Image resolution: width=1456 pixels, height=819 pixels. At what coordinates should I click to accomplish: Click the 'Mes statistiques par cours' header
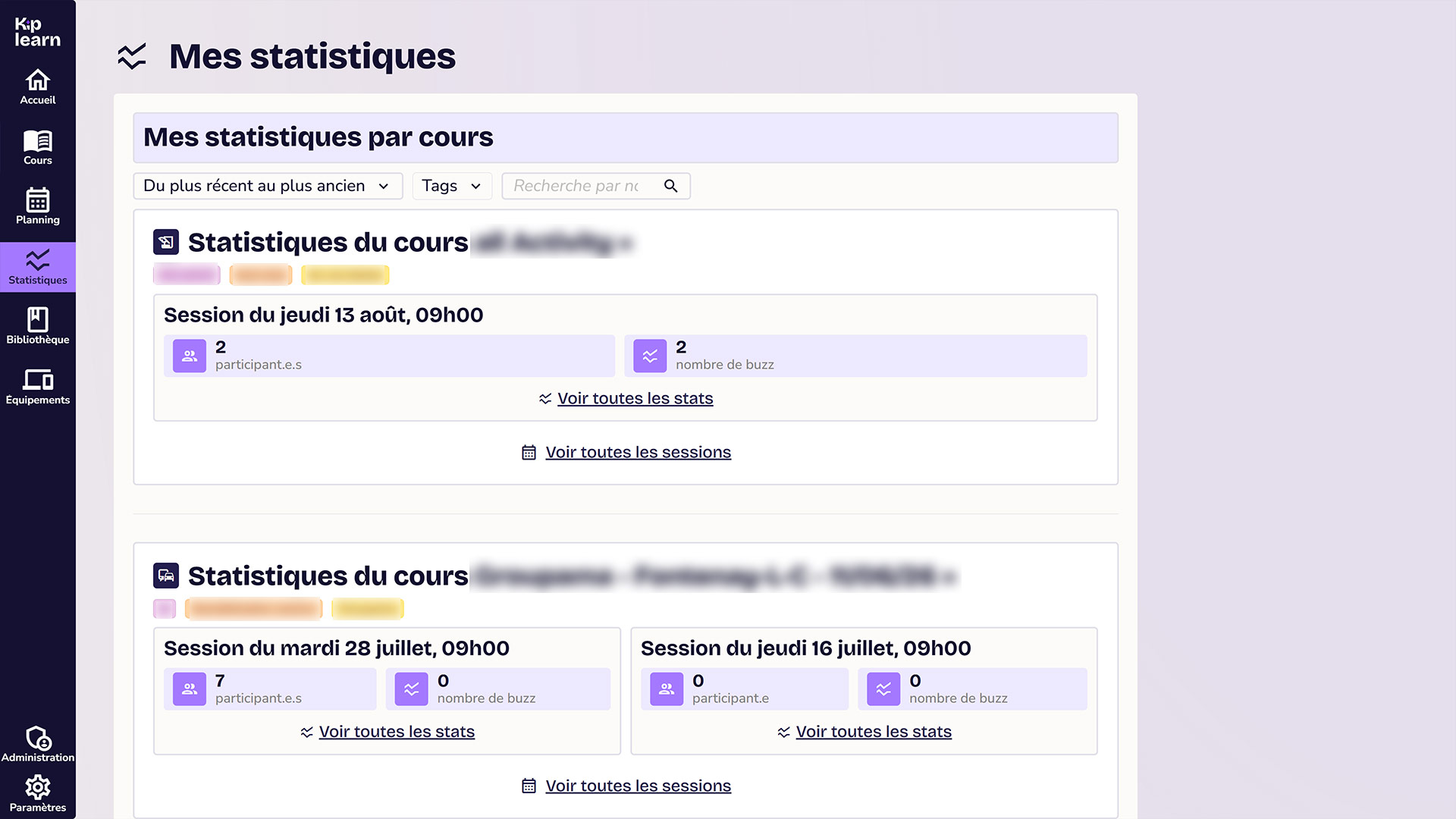point(626,137)
